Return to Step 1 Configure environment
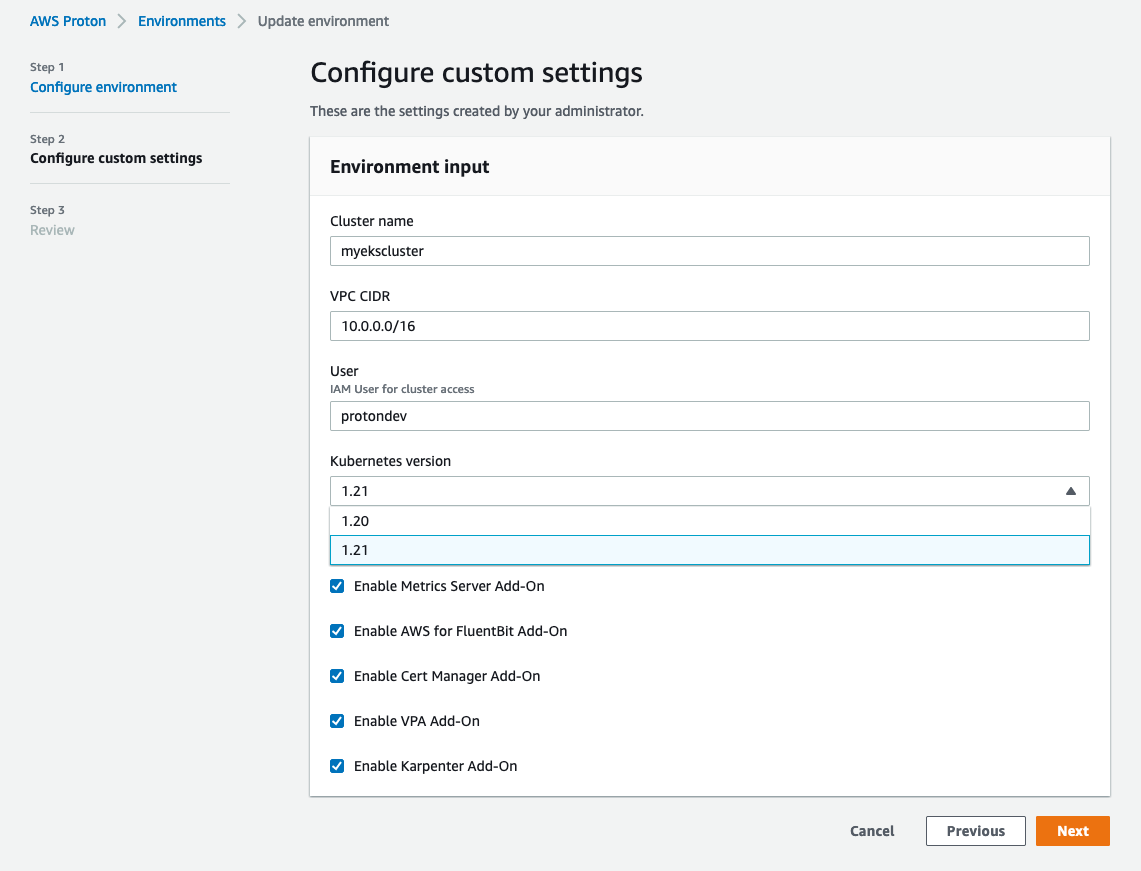The height and width of the screenshot is (871, 1141). tap(103, 87)
